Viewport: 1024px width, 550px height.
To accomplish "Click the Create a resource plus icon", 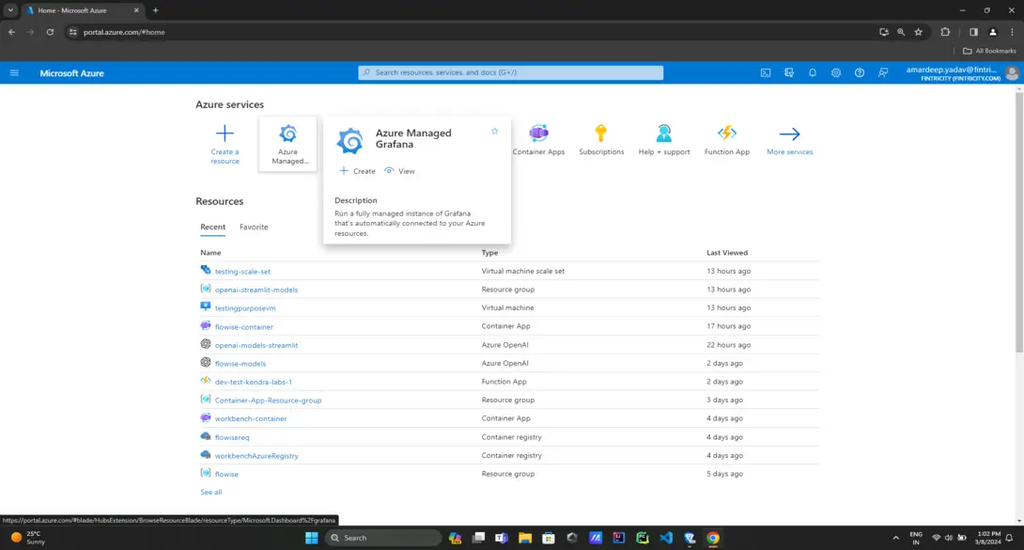I will (x=225, y=133).
